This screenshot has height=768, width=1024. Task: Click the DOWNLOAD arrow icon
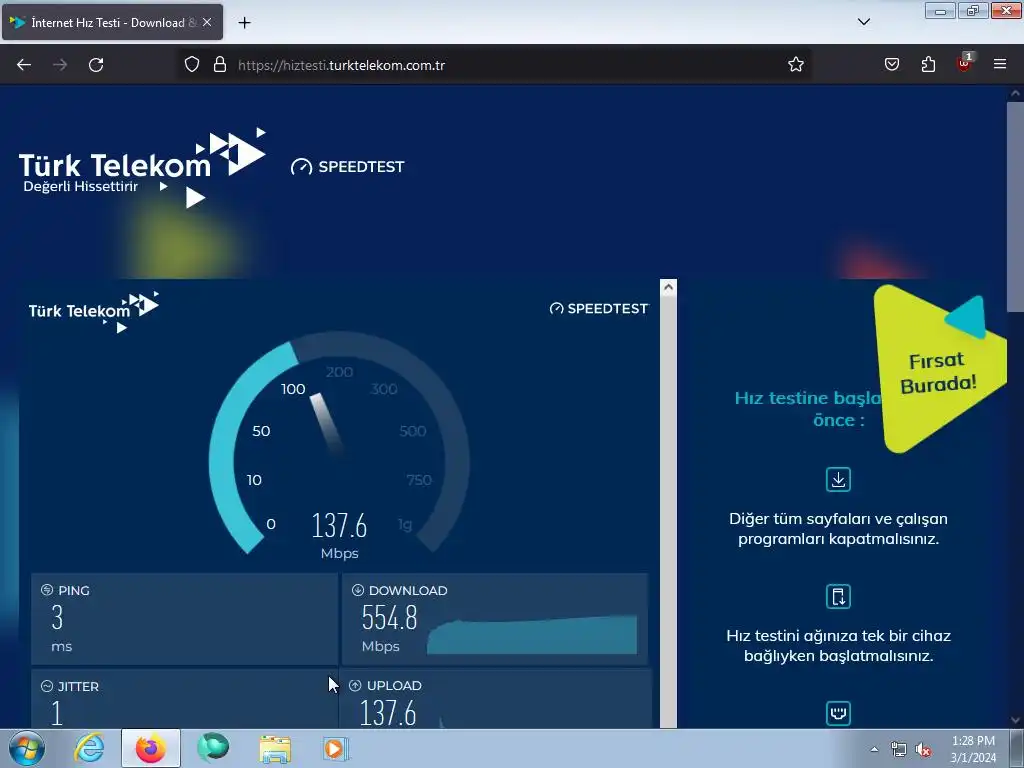[358, 590]
